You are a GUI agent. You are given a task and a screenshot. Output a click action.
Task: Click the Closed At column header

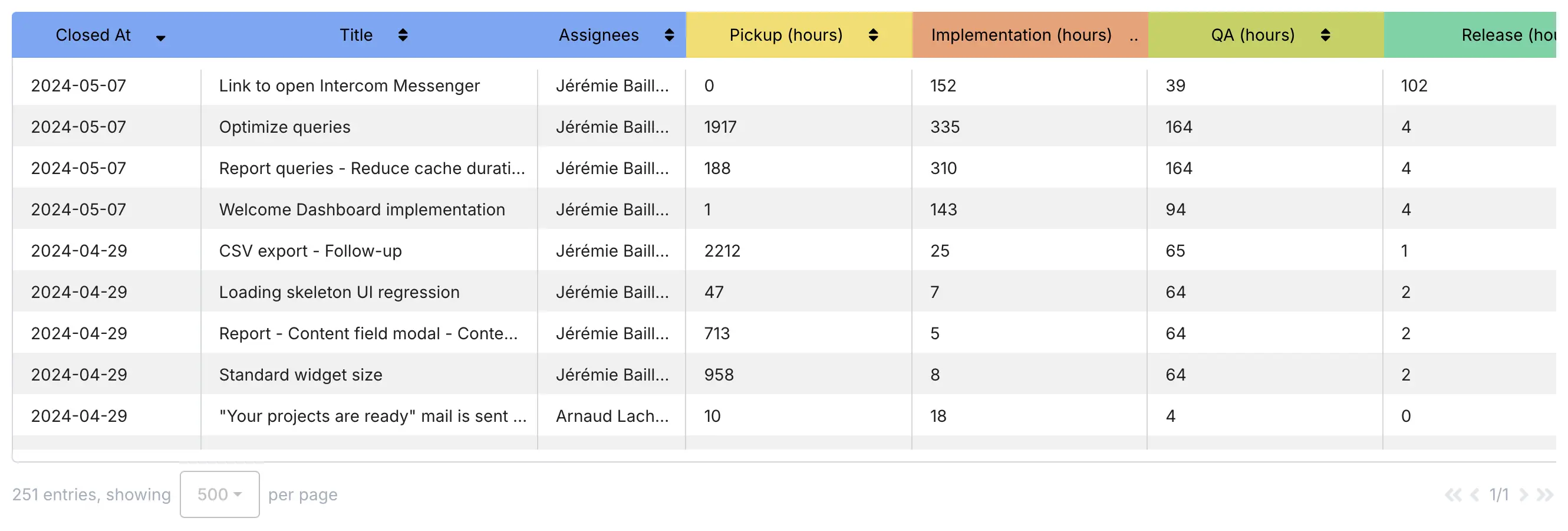(x=94, y=35)
